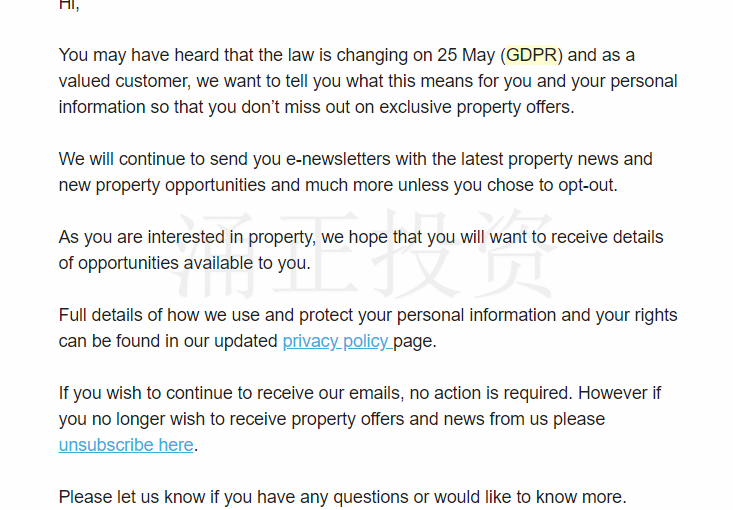
Task: Click the word 'e-newsletters' in the email
Action: (x=338, y=159)
